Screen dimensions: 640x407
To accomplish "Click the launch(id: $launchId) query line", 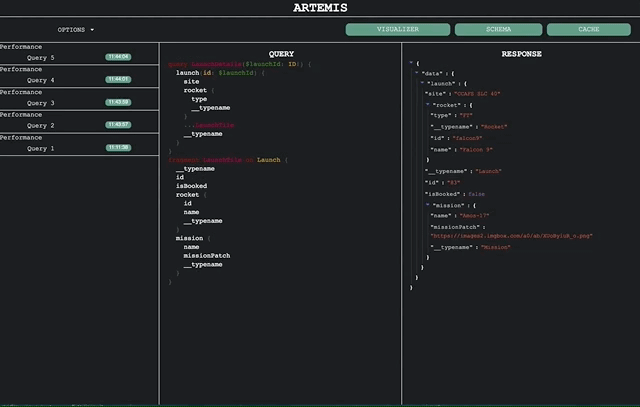I will [x=220, y=73].
